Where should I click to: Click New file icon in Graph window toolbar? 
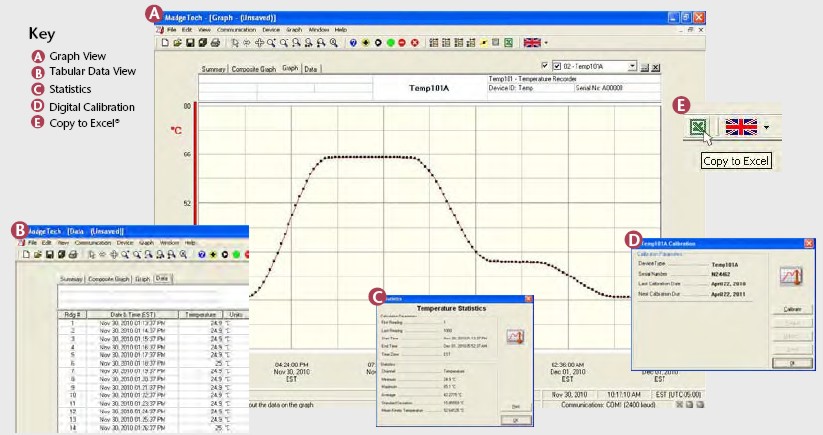point(165,43)
